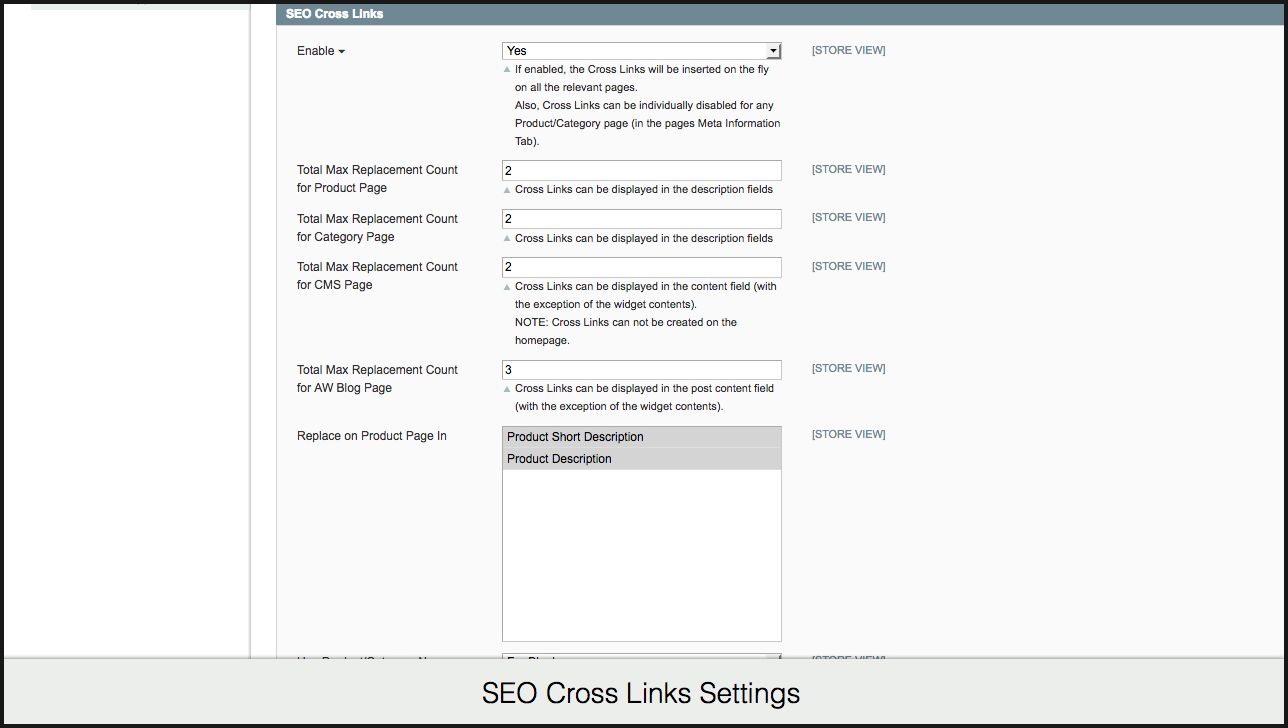Click into the CMS Page max replacement count field
This screenshot has width=1288, height=728.
pyautogui.click(x=641, y=267)
